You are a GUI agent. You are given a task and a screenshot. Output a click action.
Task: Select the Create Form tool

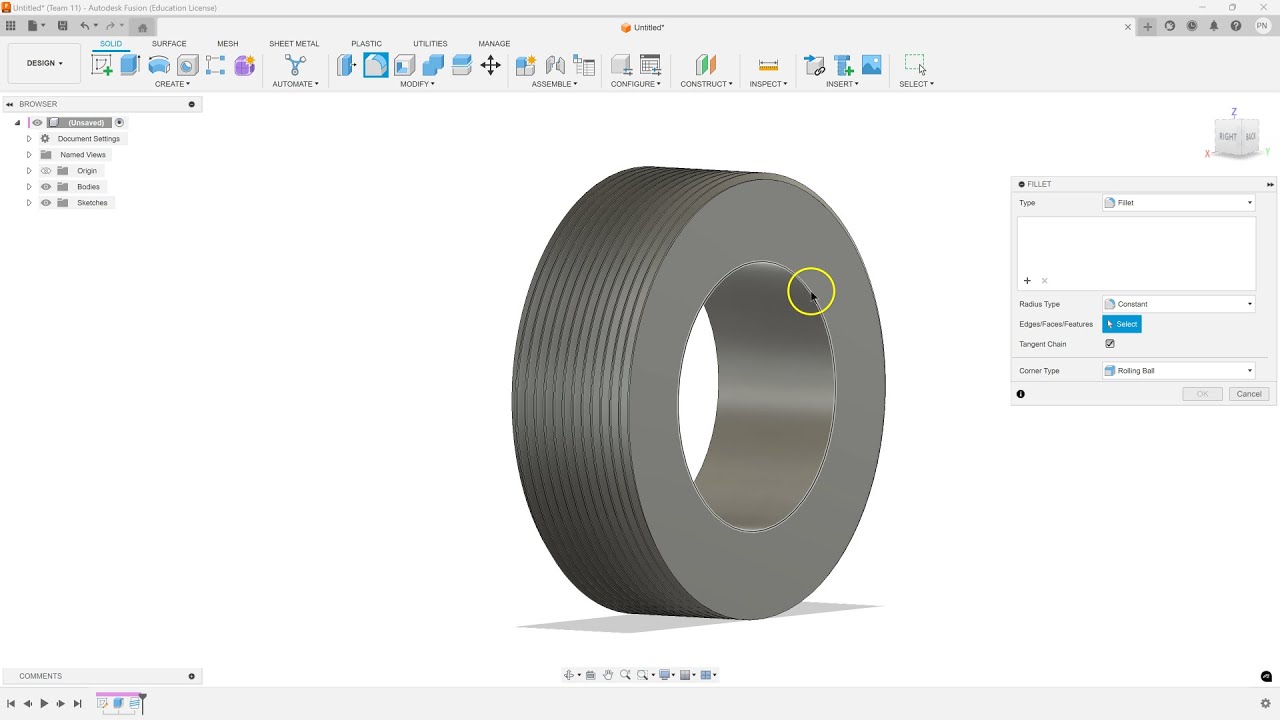tap(244, 65)
